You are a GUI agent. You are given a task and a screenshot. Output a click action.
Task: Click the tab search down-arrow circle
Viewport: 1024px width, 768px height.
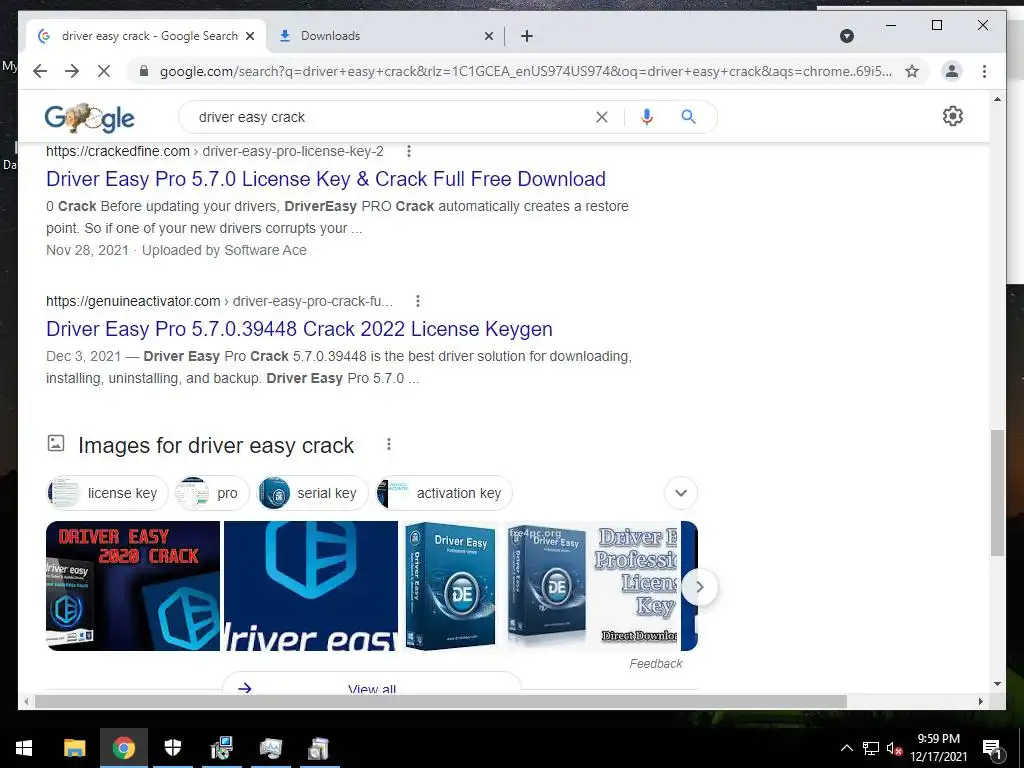846,36
